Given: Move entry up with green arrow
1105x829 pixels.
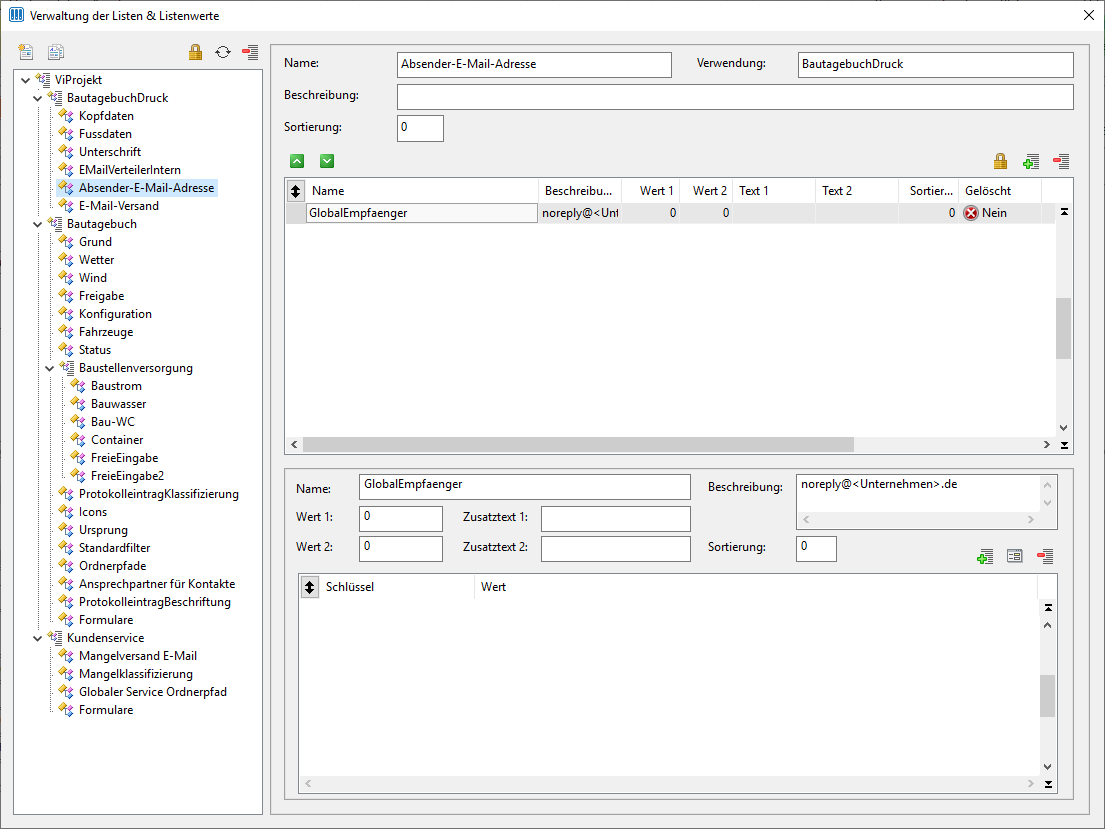Looking at the screenshot, I should pyautogui.click(x=297, y=161).
